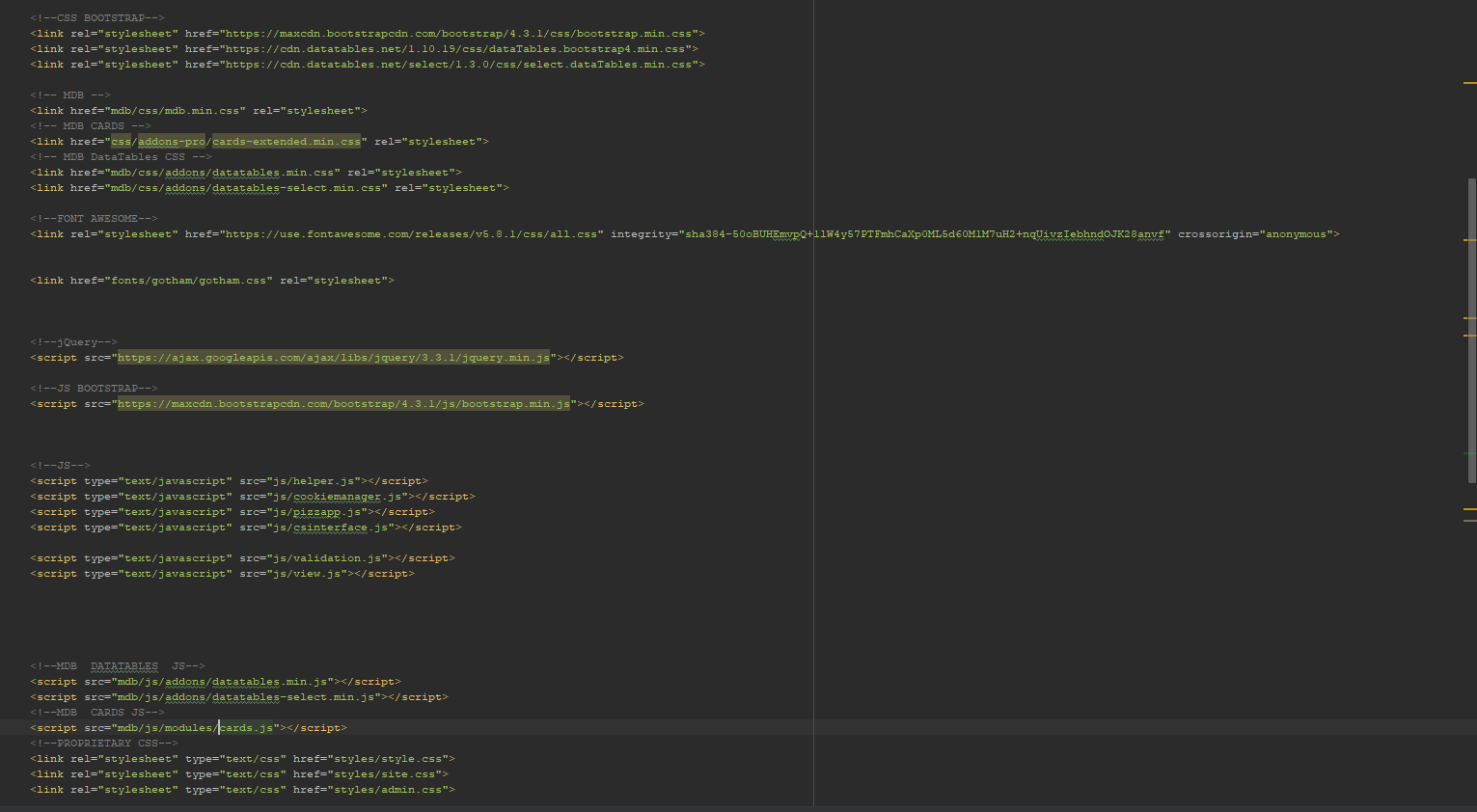Place cursor on the jQuery comment

coord(73,342)
